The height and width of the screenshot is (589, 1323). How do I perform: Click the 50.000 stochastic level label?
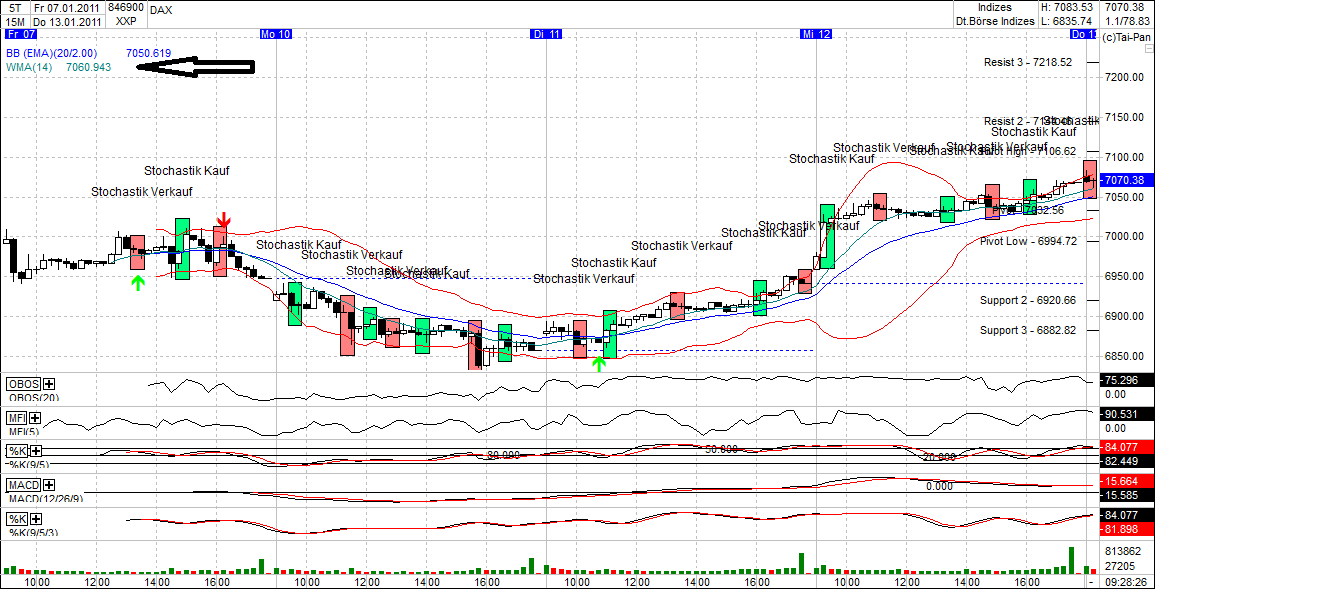(720, 449)
